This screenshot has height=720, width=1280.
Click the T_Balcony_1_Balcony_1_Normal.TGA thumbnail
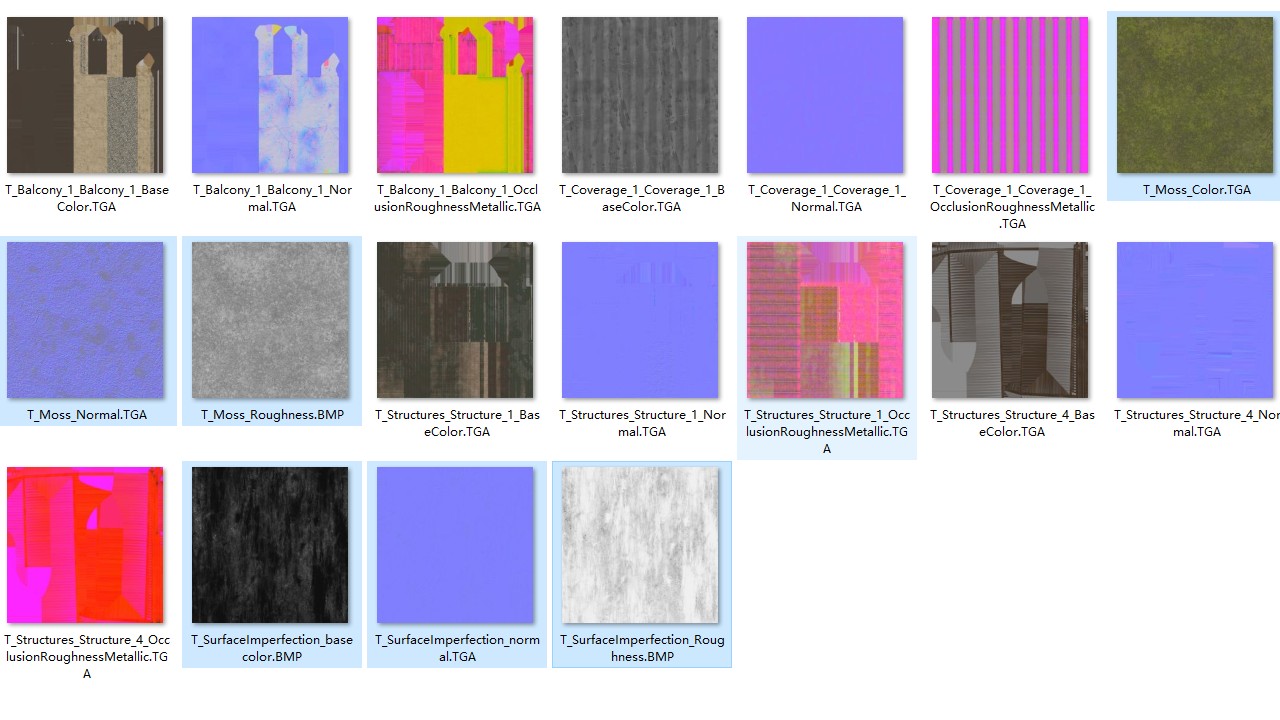[270, 95]
